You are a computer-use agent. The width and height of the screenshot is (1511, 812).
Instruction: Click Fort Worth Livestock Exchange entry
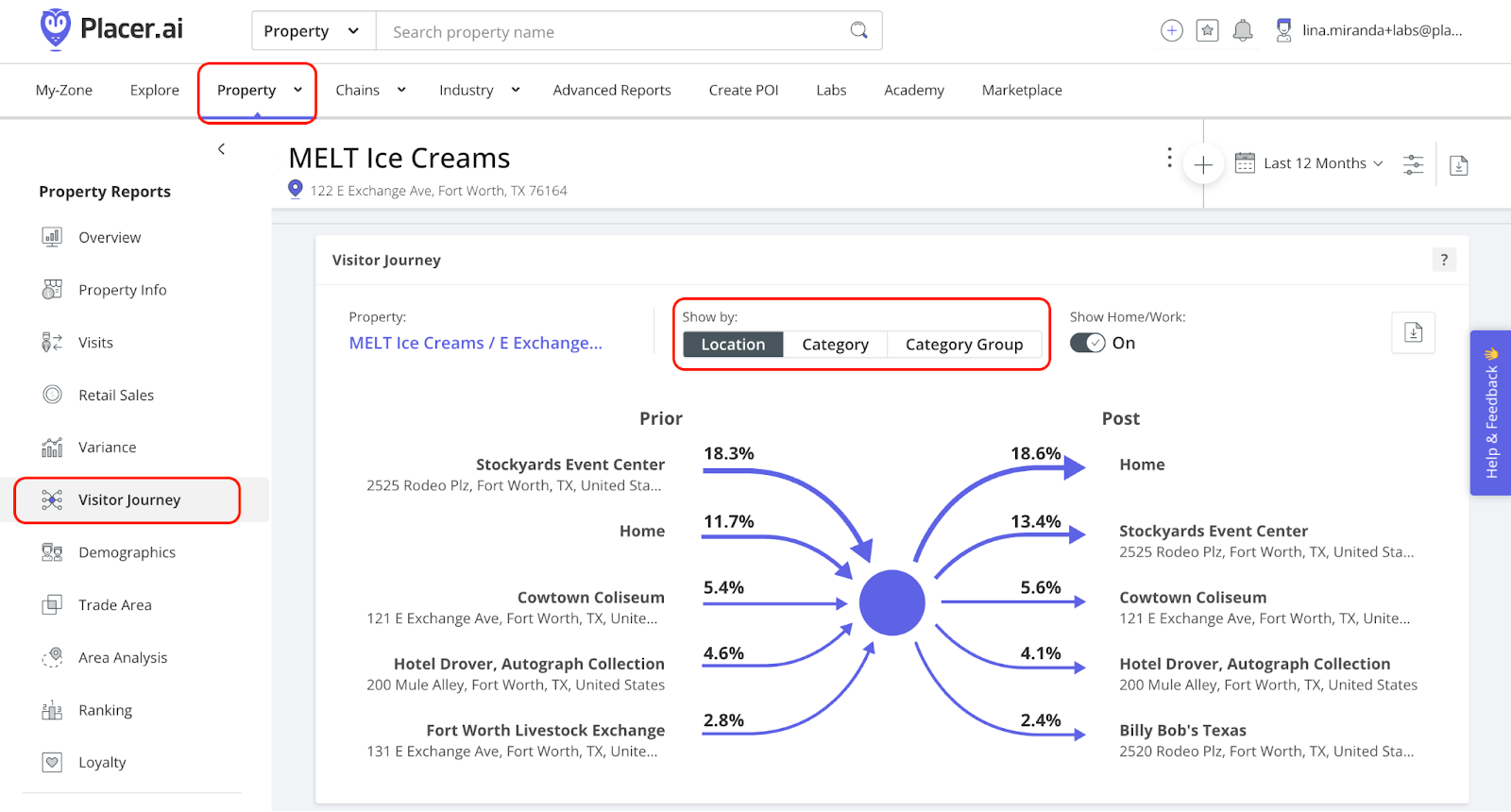click(x=545, y=730)
